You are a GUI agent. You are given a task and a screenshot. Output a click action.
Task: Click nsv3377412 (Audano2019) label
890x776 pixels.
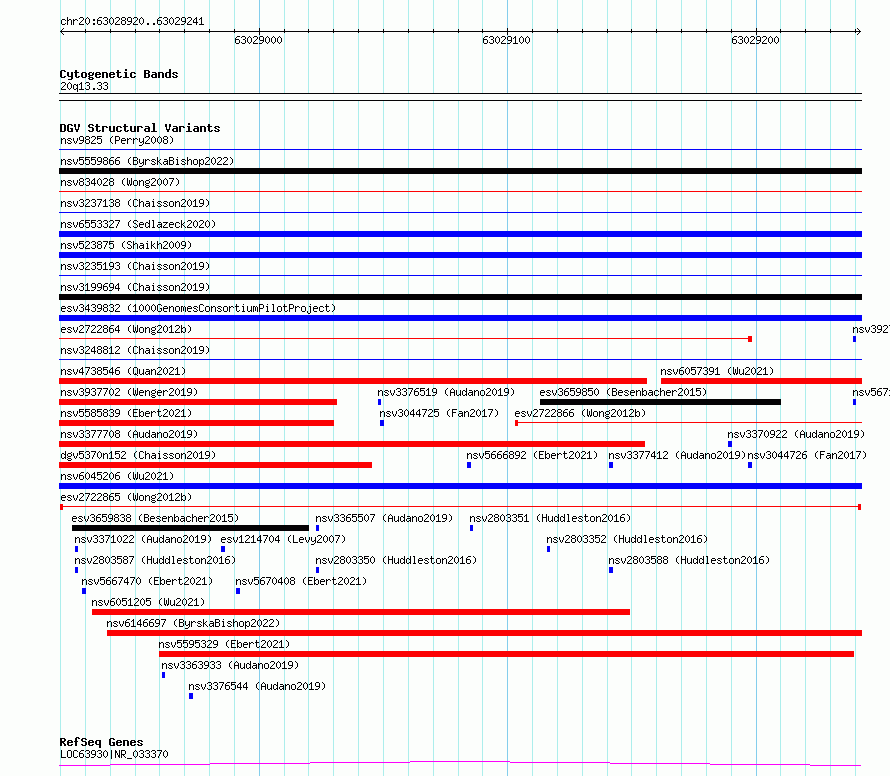(x=677, y=455)
